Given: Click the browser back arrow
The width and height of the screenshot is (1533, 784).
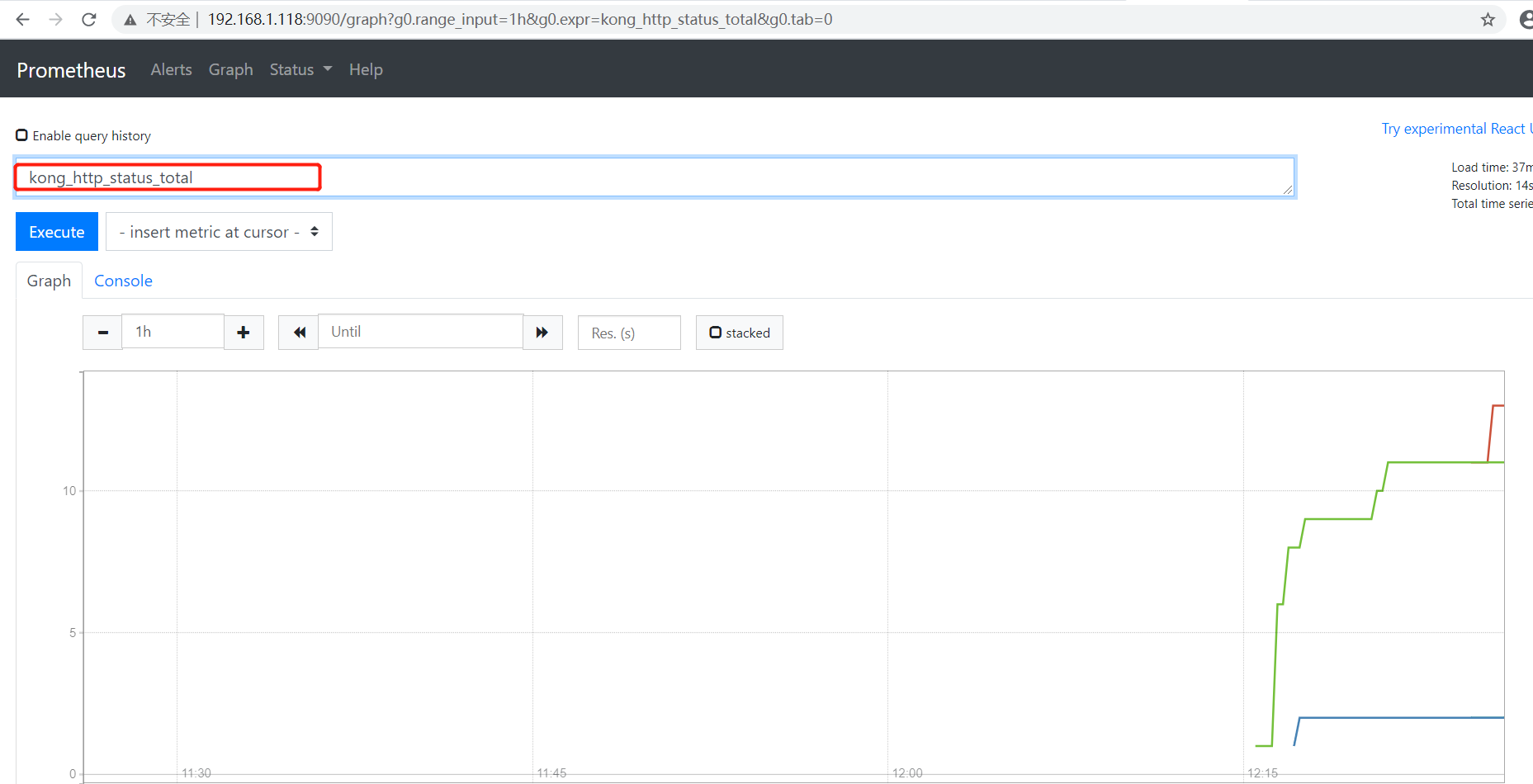Looking at the screenshot, I should click(21, 19).
